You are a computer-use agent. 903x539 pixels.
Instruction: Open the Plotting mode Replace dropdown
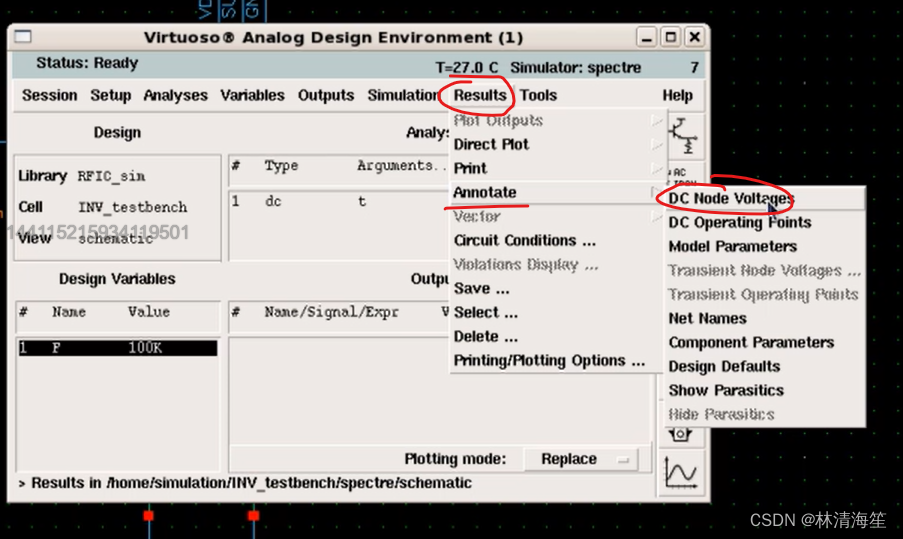(x=581, y=460)
